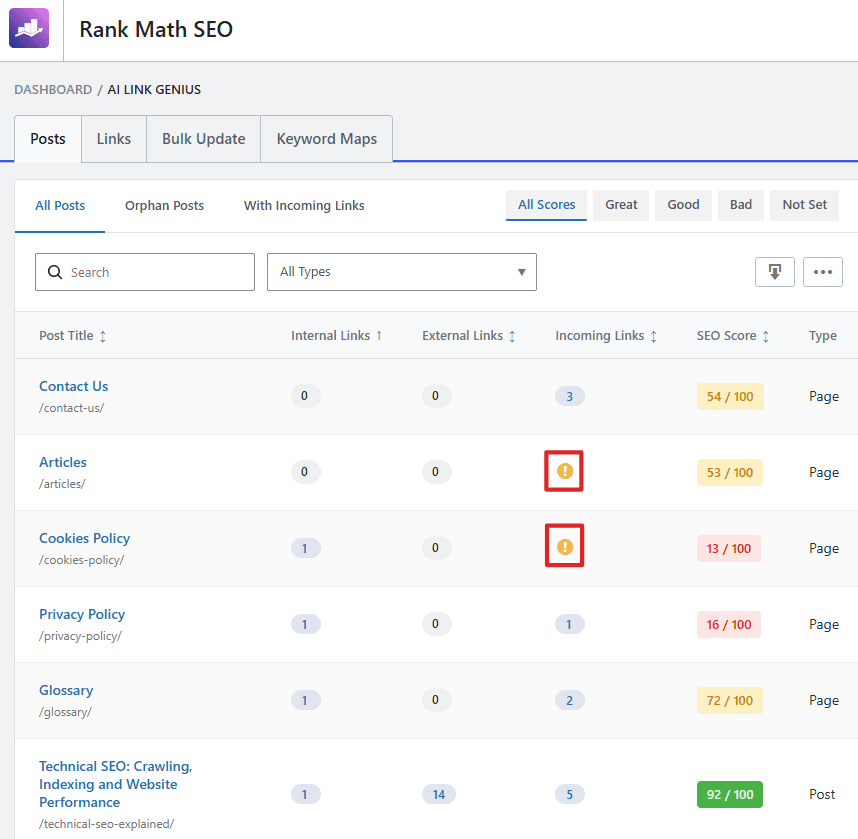The image size is (858, 839).
Task: Sort by Incoming Links arrow icon
Action: click(653, 336)
